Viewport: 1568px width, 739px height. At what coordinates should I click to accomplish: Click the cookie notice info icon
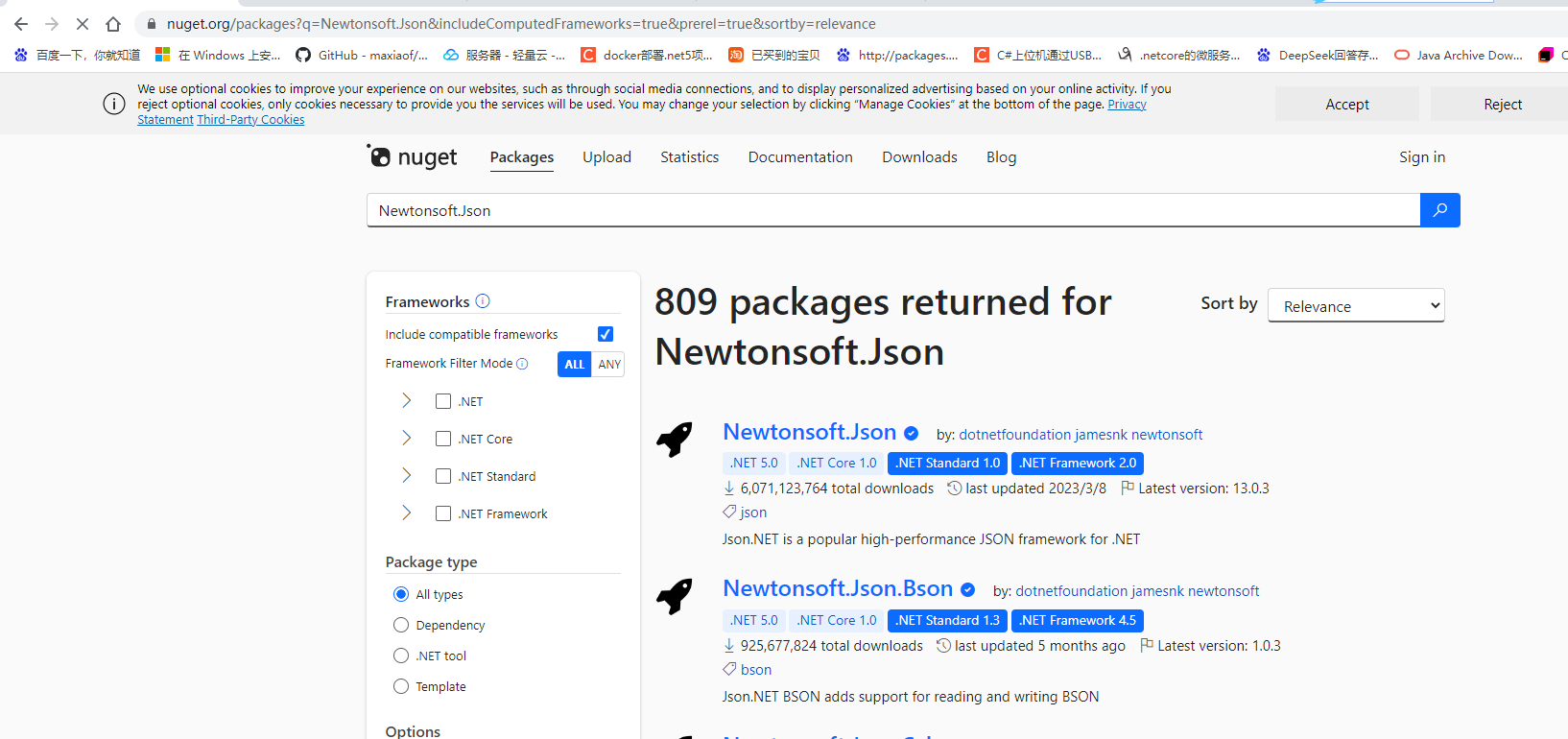114,104
